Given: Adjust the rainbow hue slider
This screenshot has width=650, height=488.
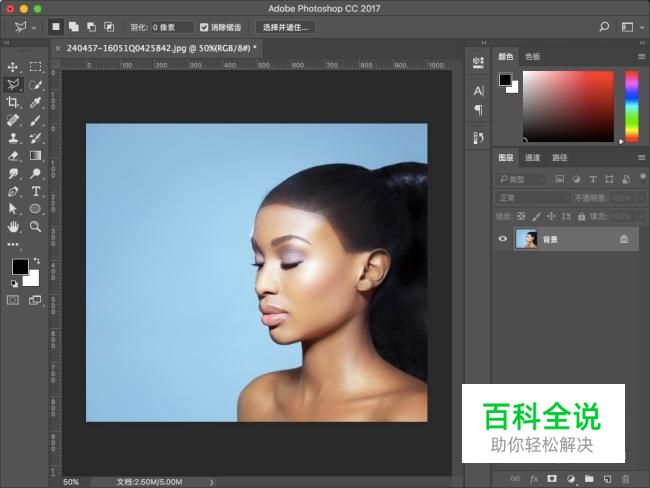Looking at the screenshot, I should click(x=632, y=106).
